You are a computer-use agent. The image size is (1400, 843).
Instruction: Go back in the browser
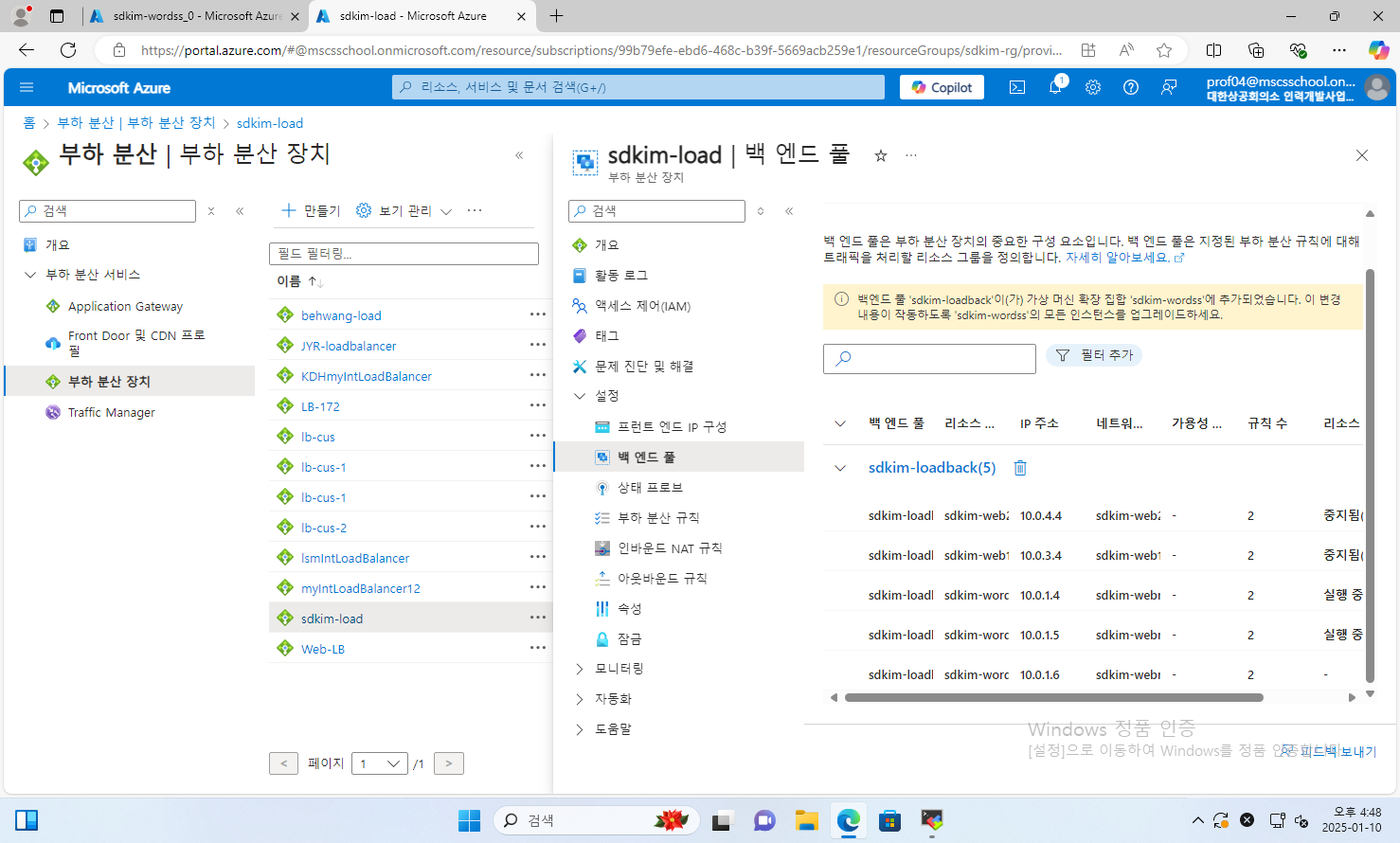pyautogui.click(x=27, y=50)
